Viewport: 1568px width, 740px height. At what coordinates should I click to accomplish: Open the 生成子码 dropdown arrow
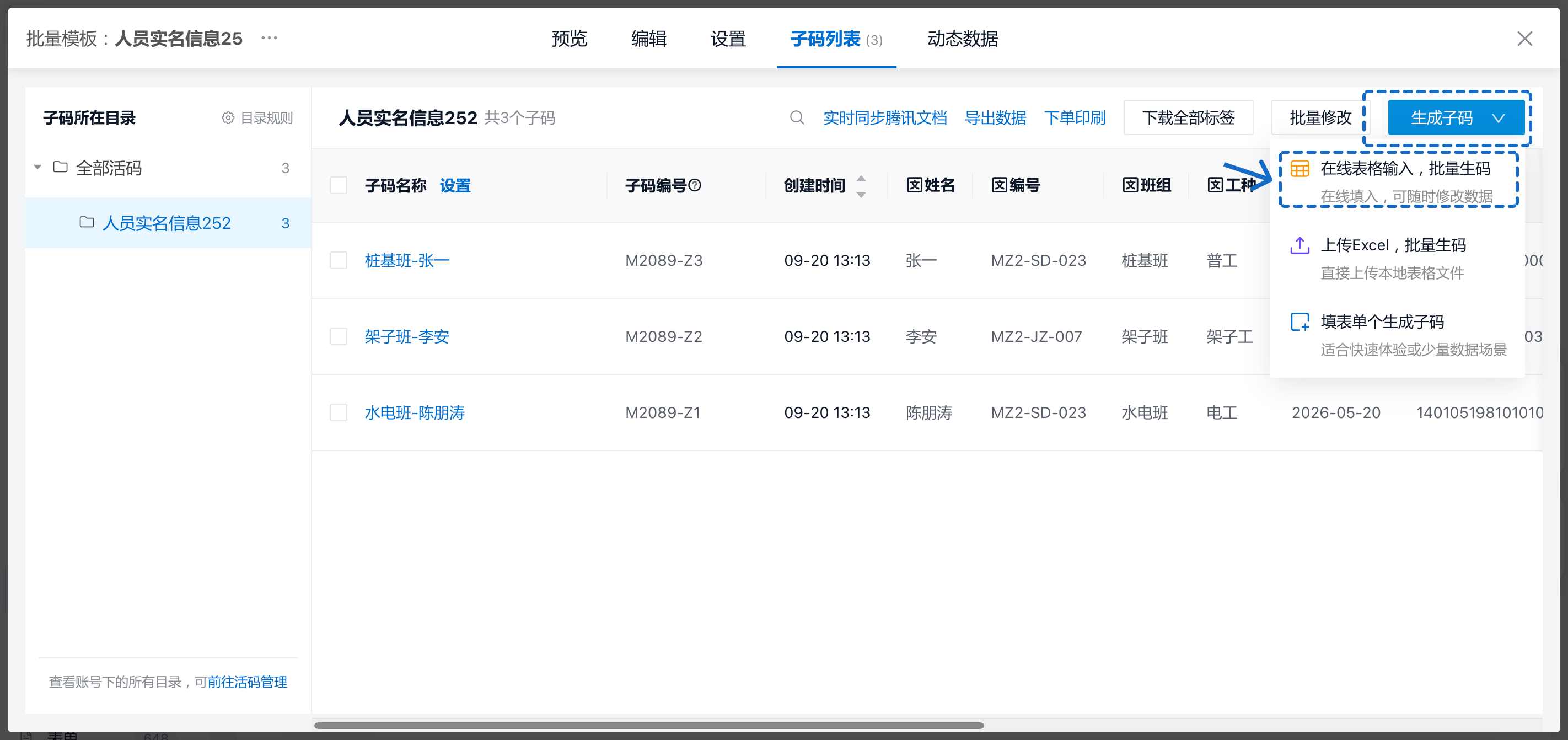coord(1499,118)
